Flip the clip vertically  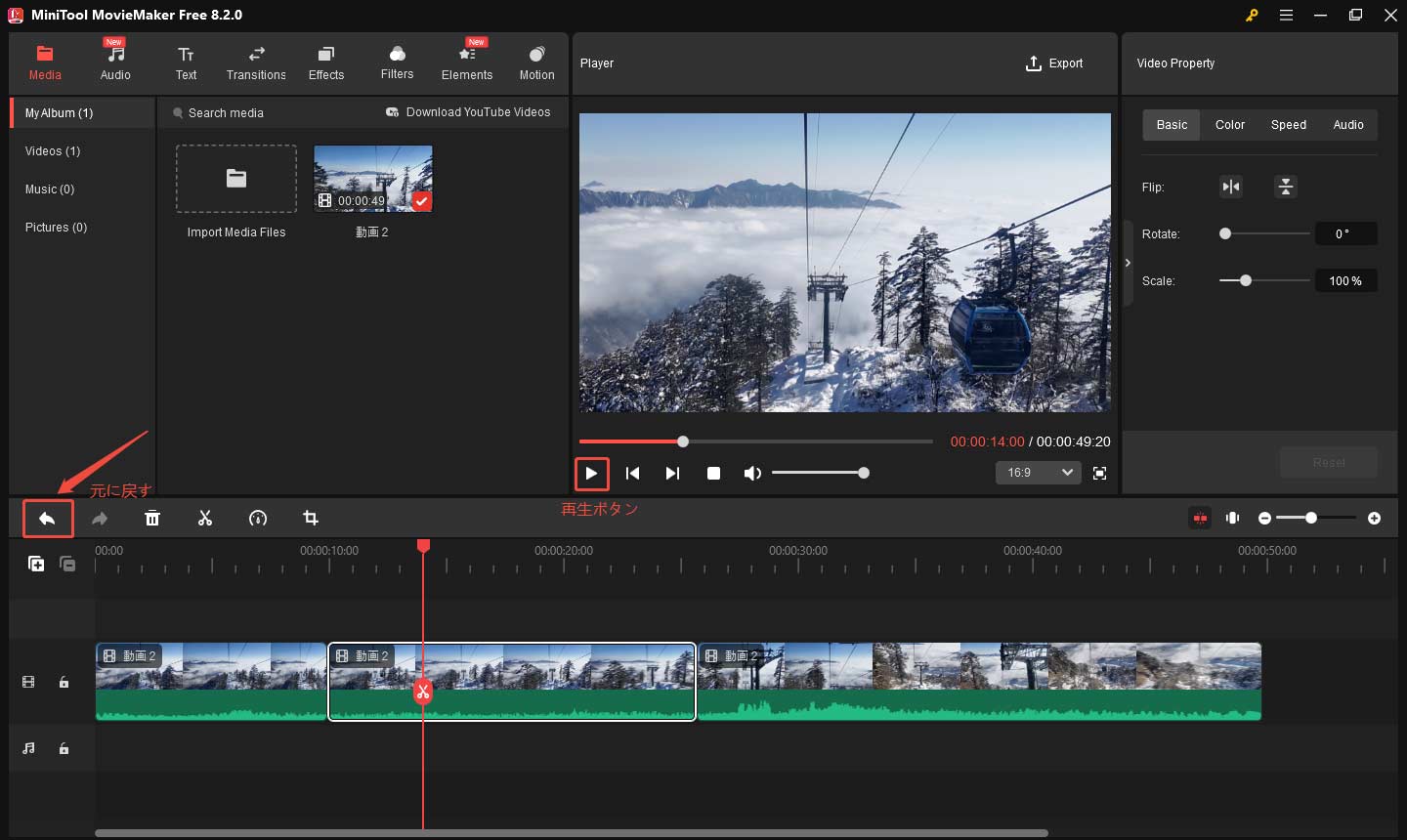click(1286, 187)
